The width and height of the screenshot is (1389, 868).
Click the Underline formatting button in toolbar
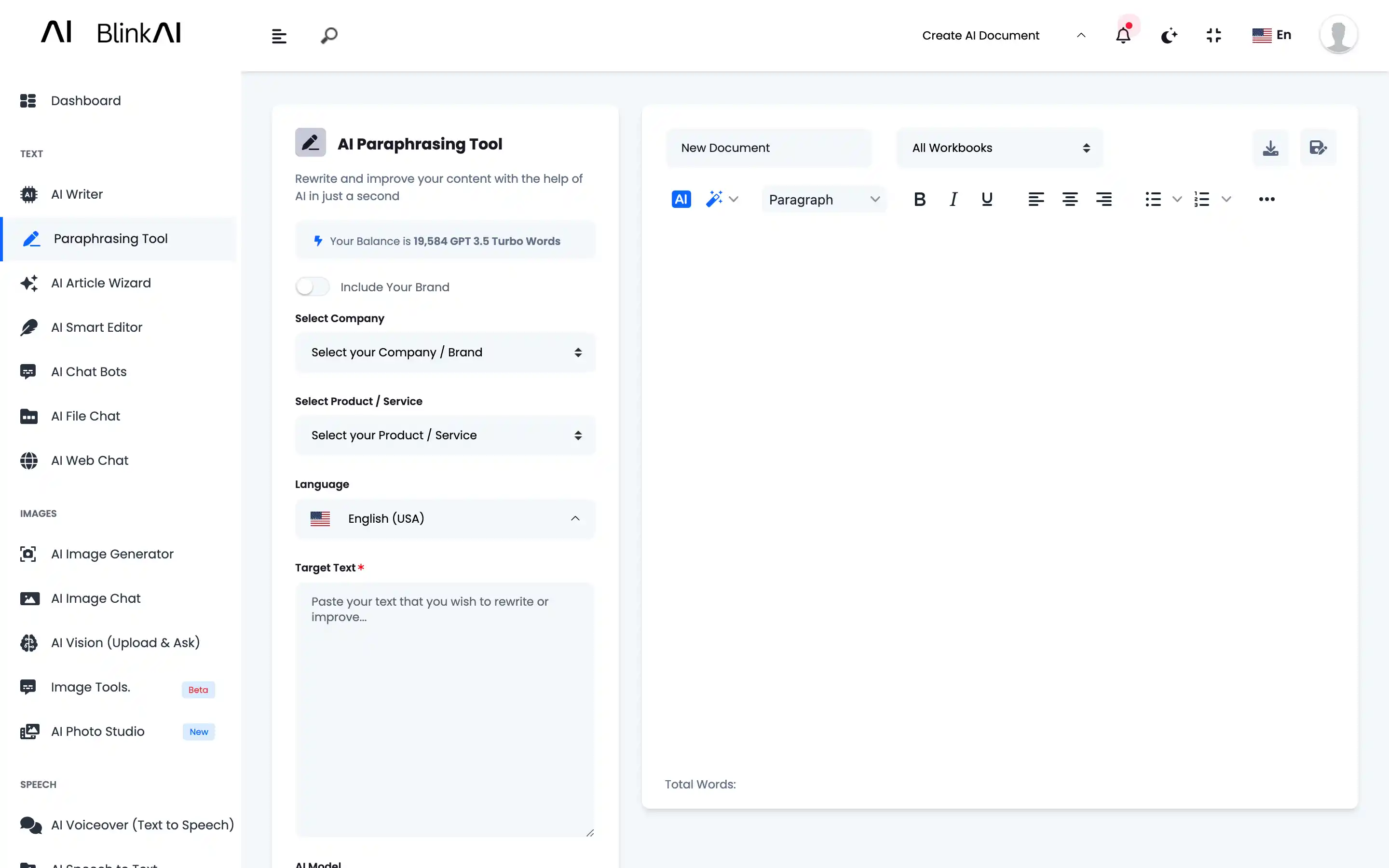[x=987, y=199]
